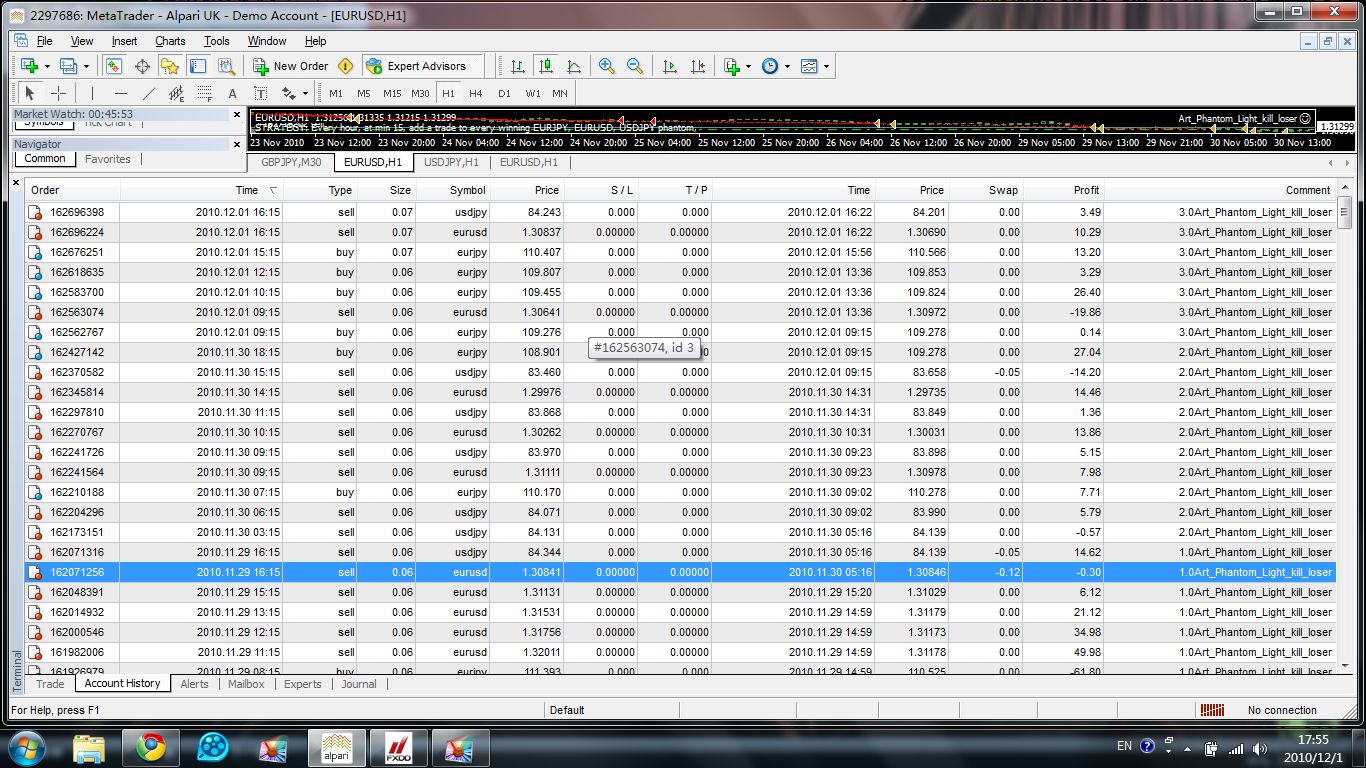Open the Trade tab in Terminal
Viewport: 1366px width, 768px height.
[50, 684]
